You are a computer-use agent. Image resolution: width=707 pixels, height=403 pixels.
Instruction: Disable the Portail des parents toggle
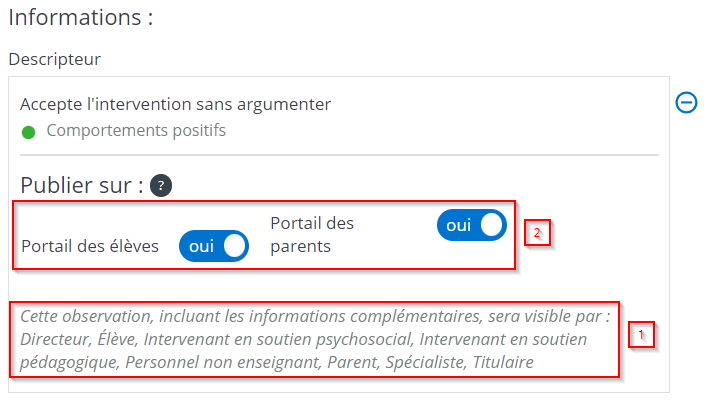[471, 226]
